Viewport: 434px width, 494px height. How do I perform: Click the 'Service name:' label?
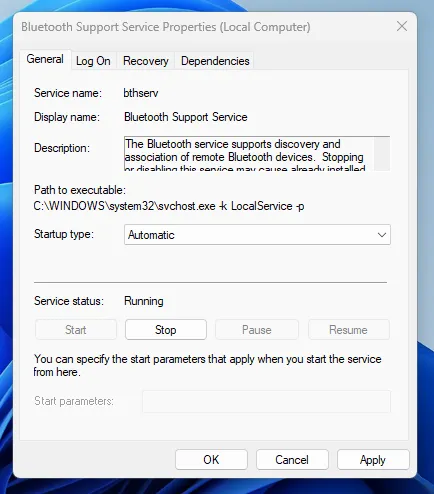click(68, 93)
